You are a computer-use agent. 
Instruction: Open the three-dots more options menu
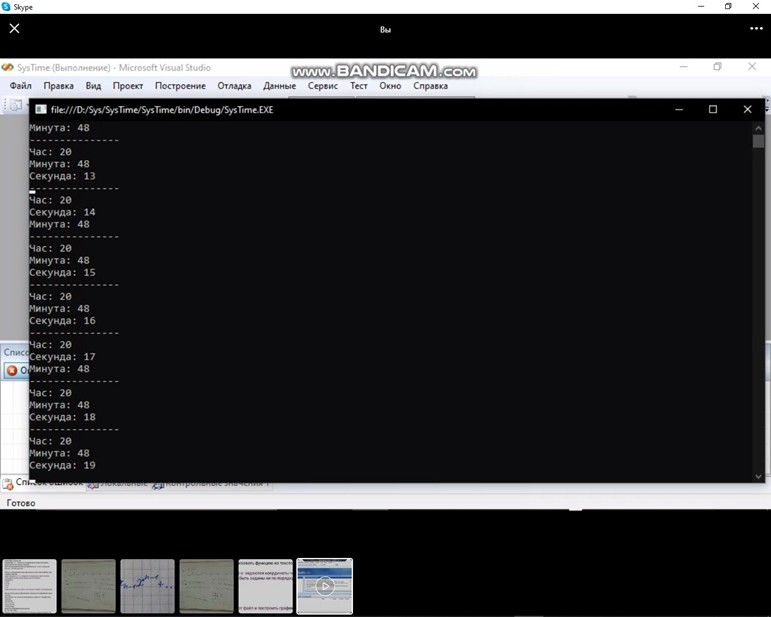[756, 29]
